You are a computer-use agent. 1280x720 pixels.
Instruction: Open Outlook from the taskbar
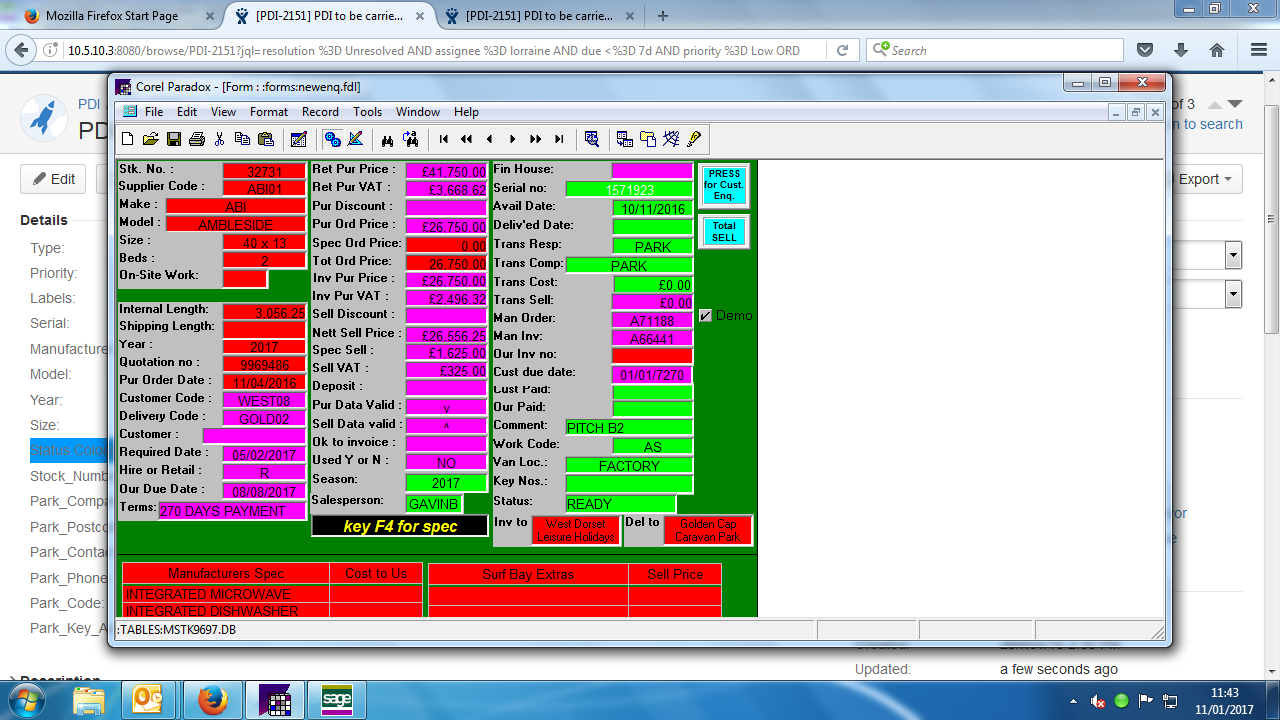tap(148, 701)
